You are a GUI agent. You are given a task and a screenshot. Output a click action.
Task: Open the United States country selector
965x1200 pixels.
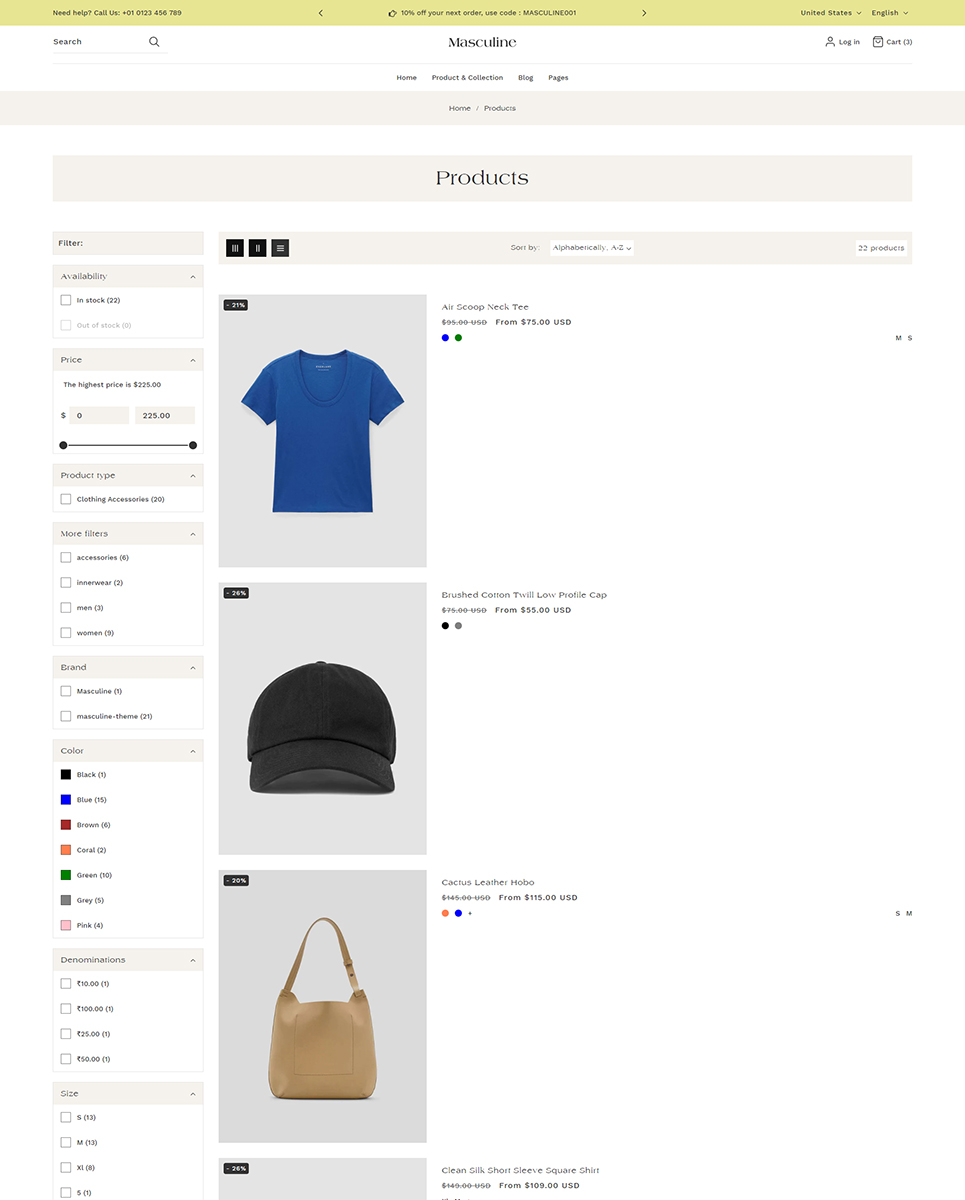(x=830, y=13)
